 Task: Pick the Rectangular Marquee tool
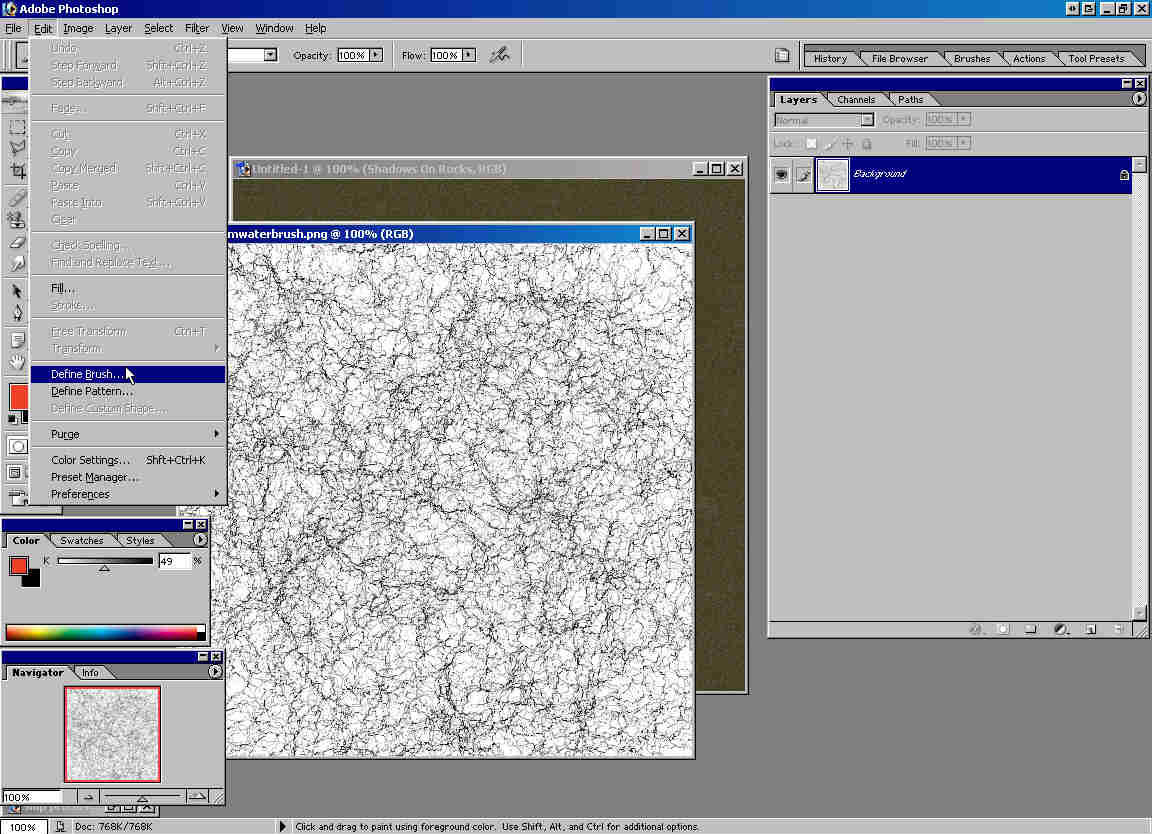[17, 128]
